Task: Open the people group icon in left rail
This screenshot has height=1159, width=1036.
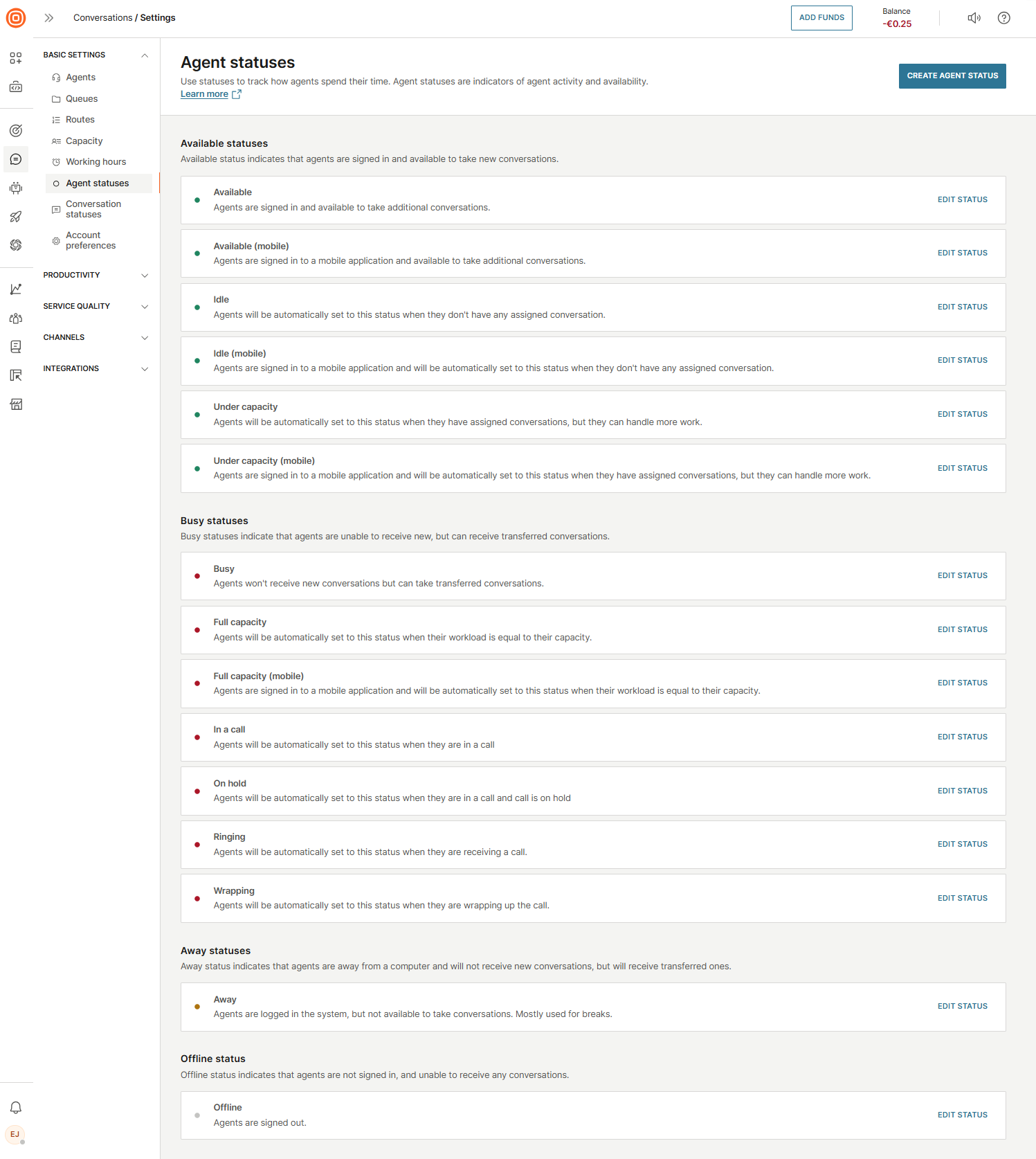Action: 16,318
